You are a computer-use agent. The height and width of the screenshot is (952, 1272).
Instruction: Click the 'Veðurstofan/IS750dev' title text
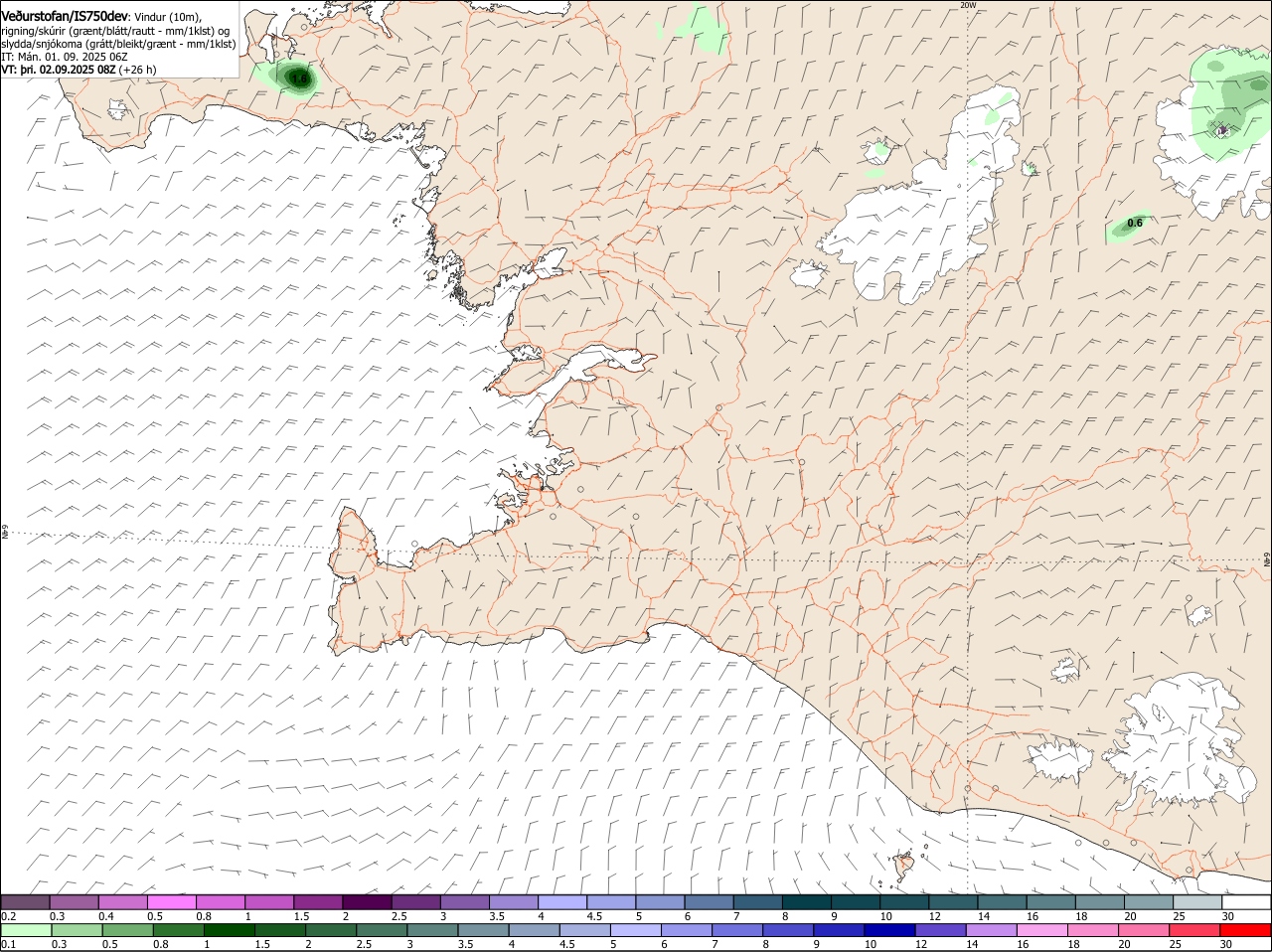click(x=65, y=17)
